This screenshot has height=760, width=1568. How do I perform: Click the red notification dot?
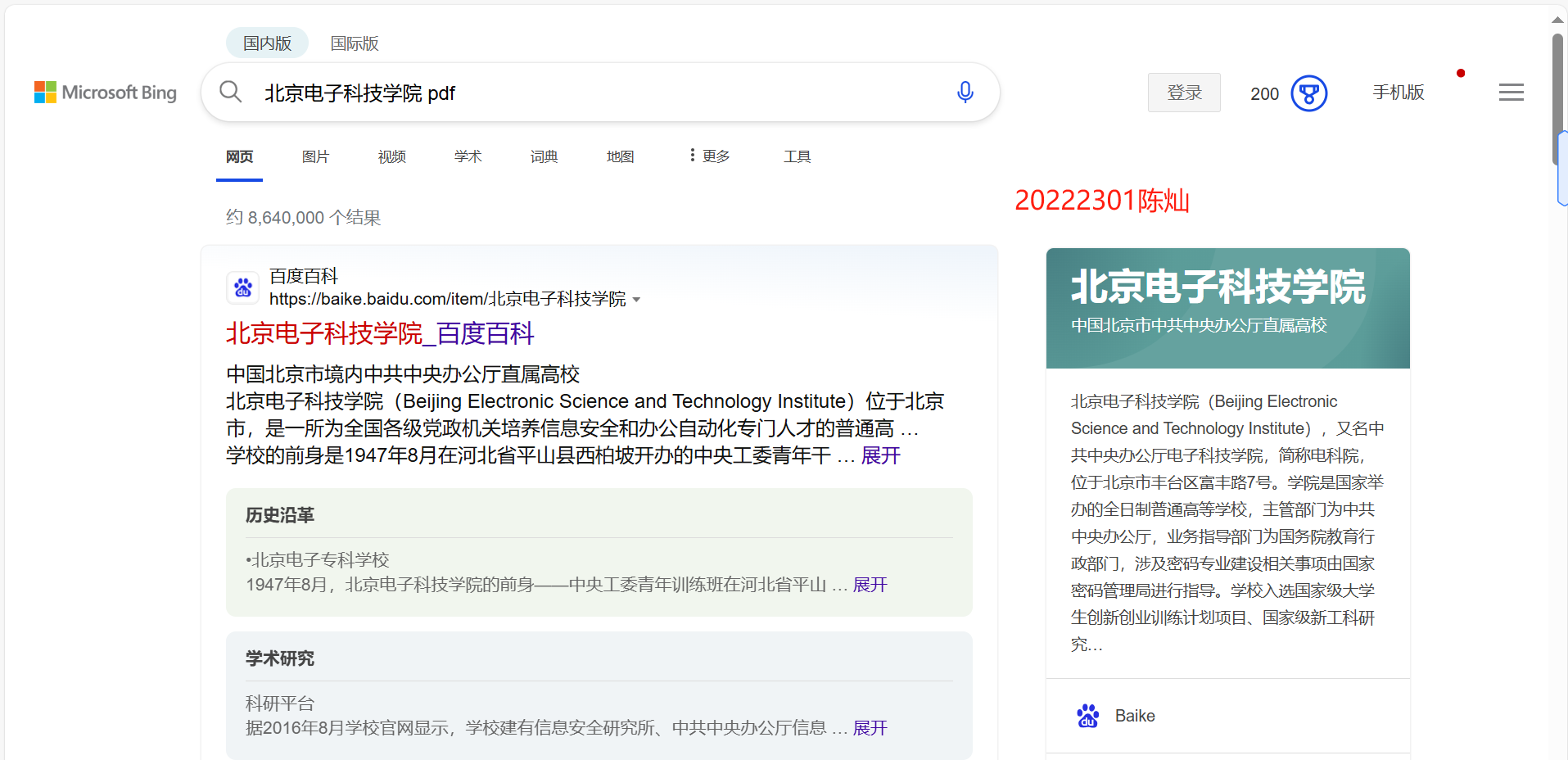(x=1460, y=74)
